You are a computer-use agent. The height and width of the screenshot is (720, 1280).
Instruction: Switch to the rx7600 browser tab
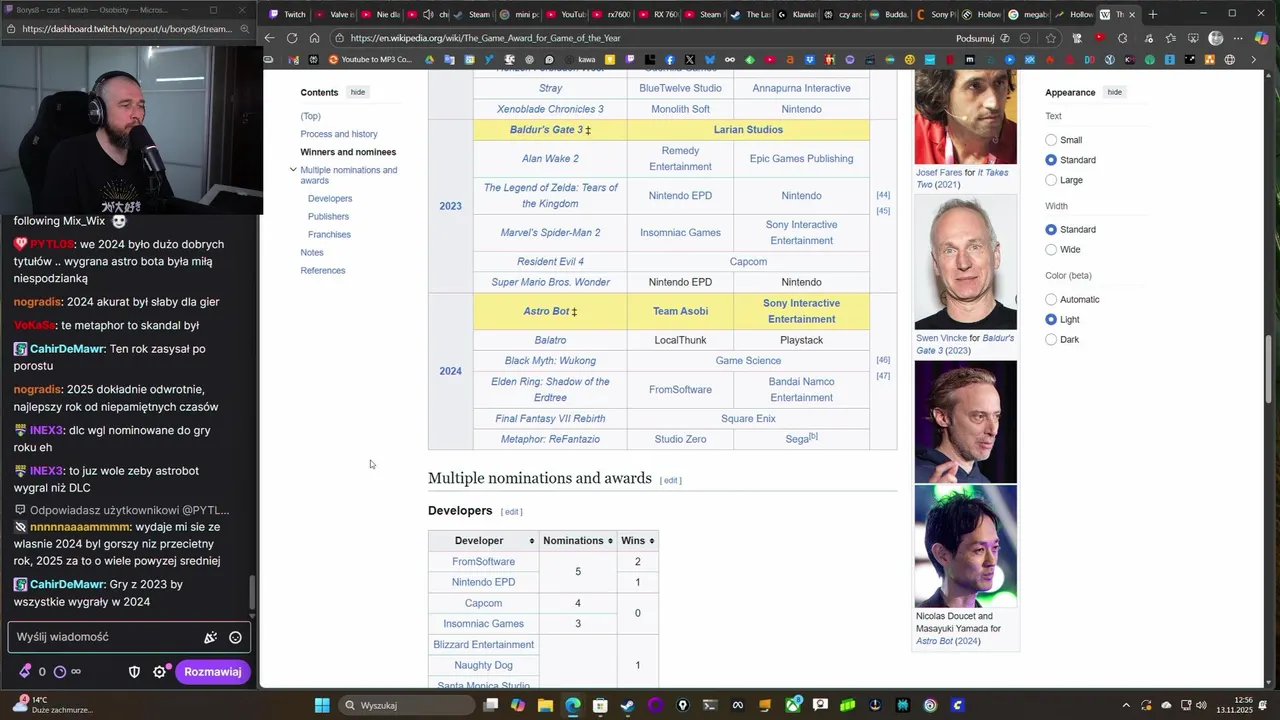609,14
